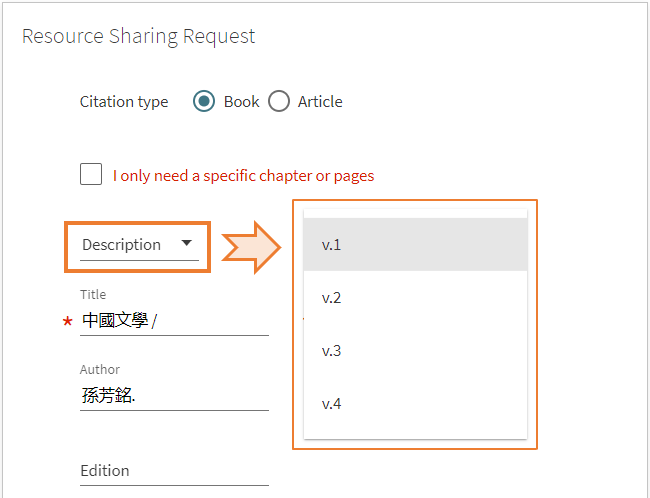Pick v.4 in the description options
The image size is (650, 498).
[x=415, y=403]
